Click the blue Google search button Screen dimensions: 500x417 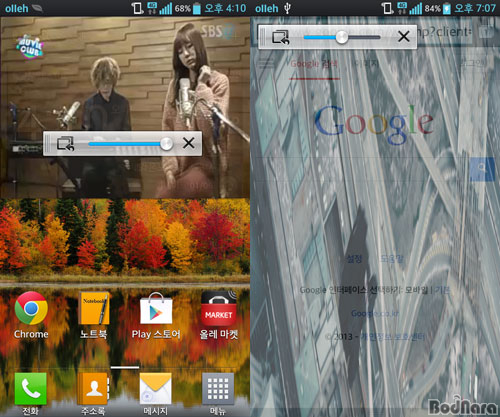click(x=482, y=169)
